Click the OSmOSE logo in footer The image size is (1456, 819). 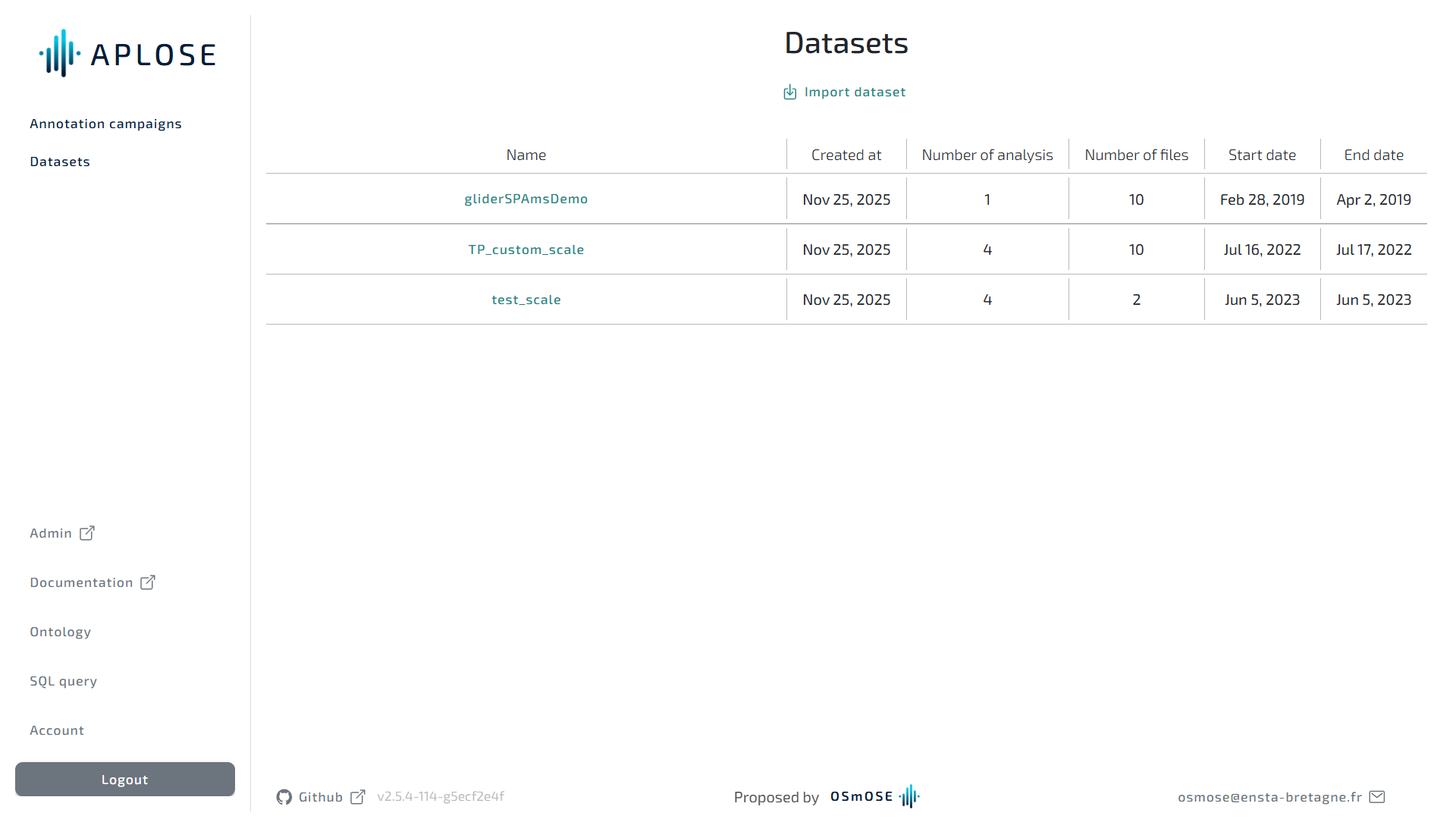pos(874,796)
